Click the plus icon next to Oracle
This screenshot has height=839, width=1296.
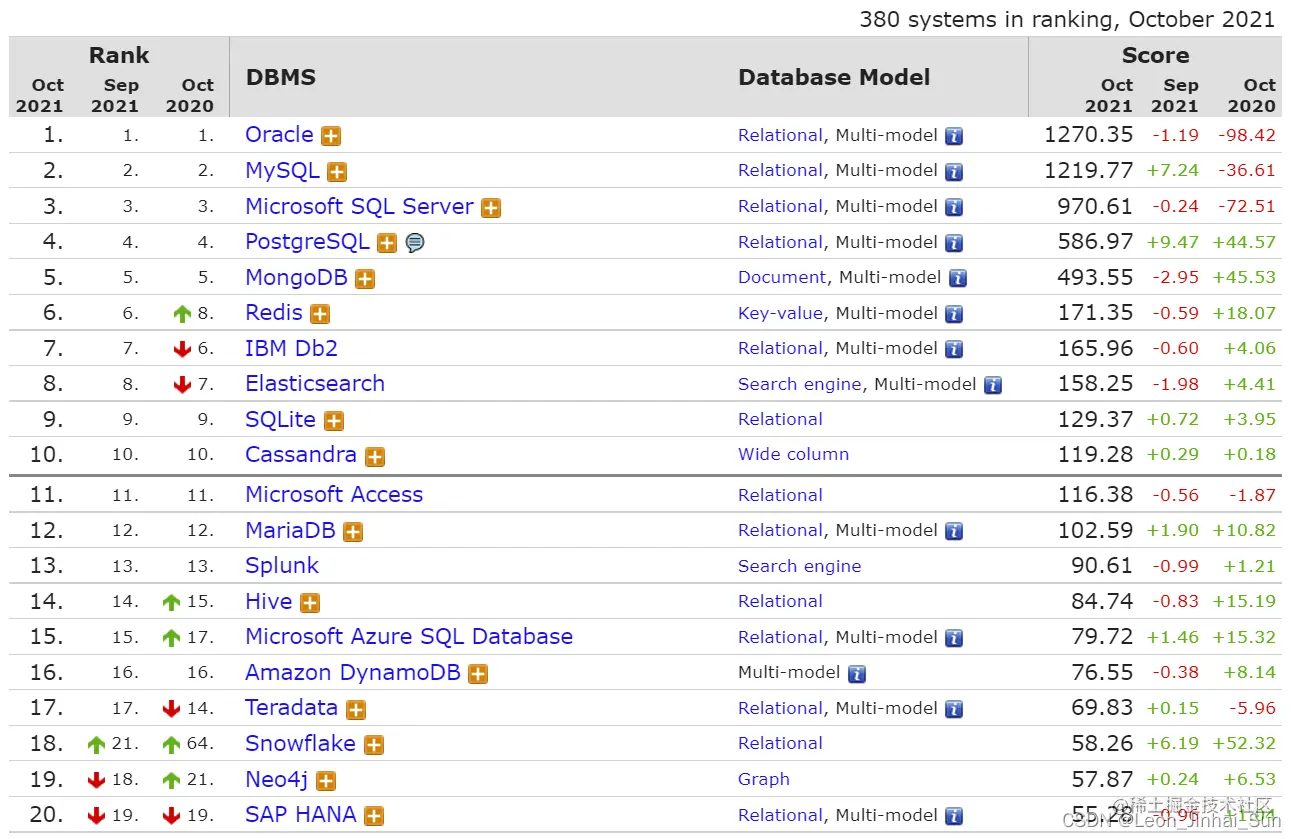point(331,137)
